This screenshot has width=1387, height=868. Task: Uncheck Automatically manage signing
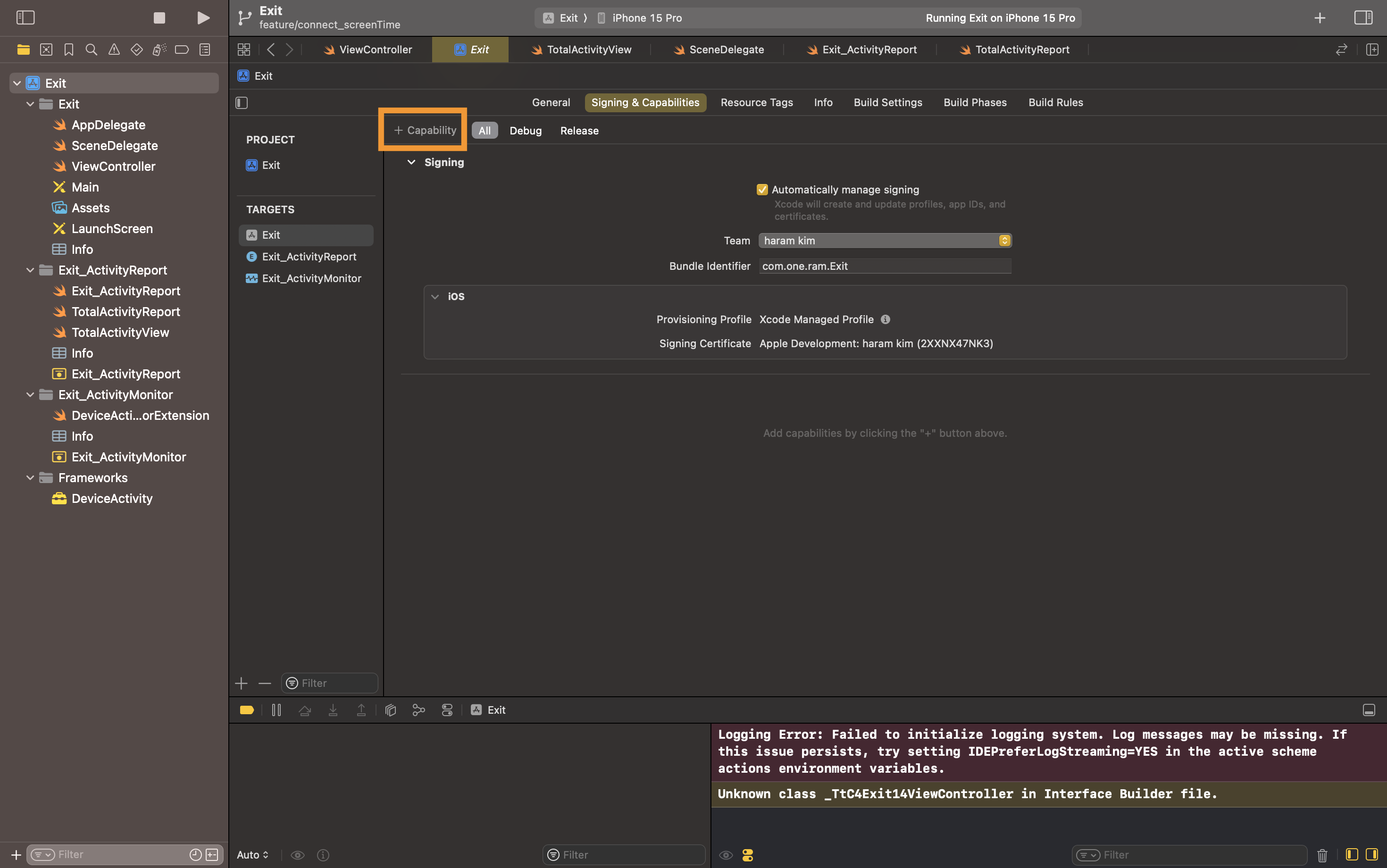point(762,190)
